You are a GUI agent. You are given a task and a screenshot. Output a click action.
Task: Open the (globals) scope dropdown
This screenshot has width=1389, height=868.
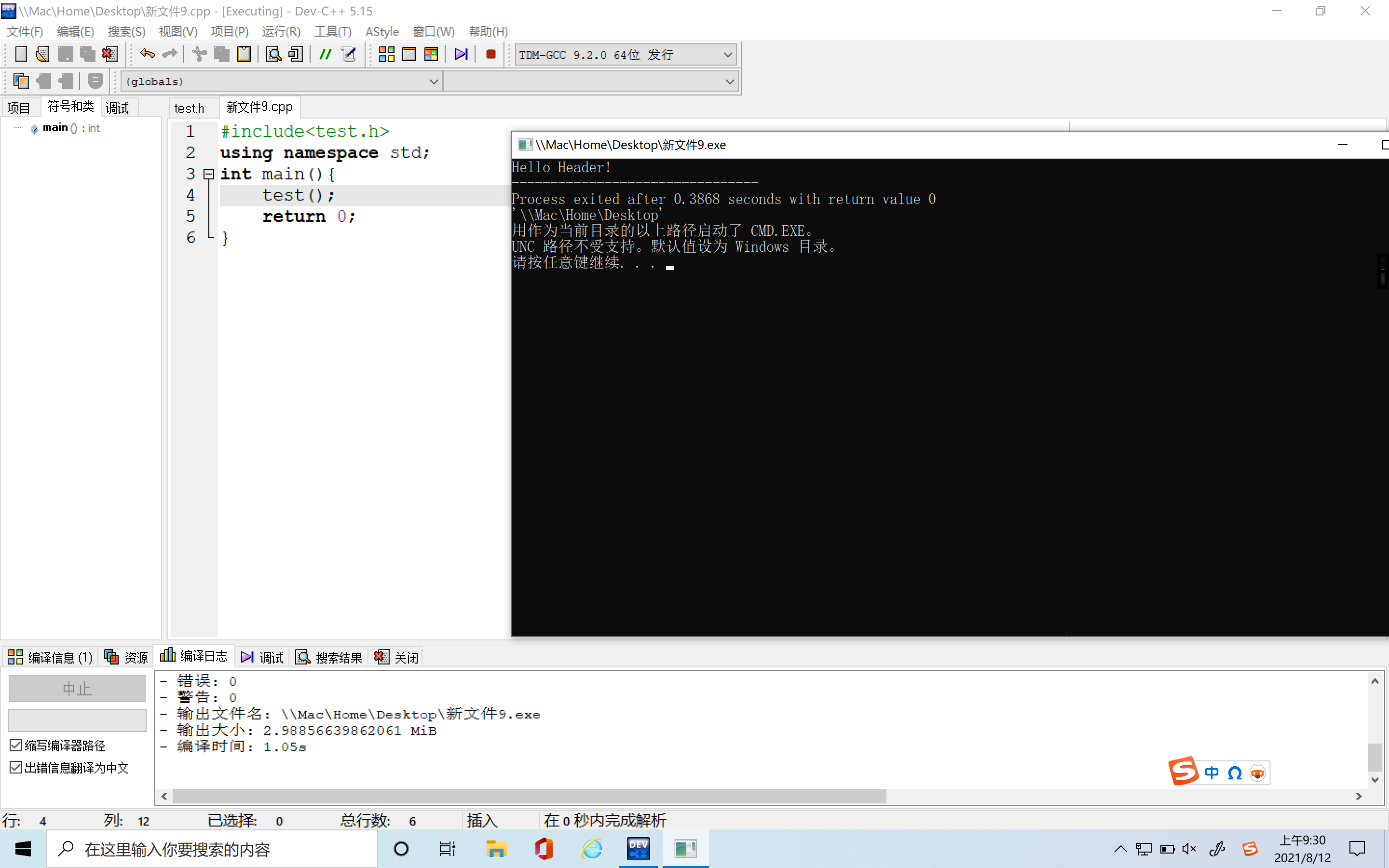pos(434,81)
